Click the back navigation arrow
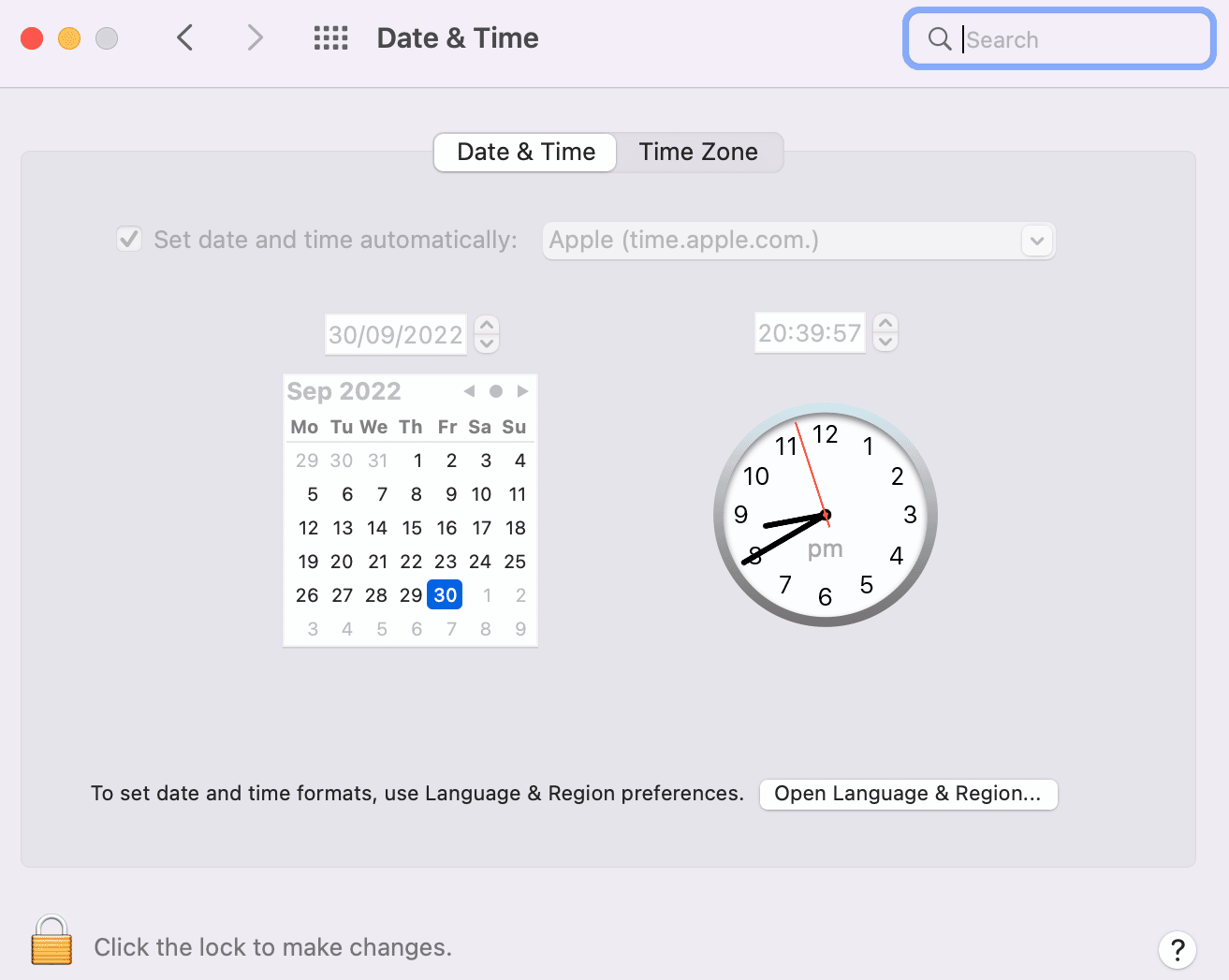Viewport: 1229px width, 980px height. (184, 37)
